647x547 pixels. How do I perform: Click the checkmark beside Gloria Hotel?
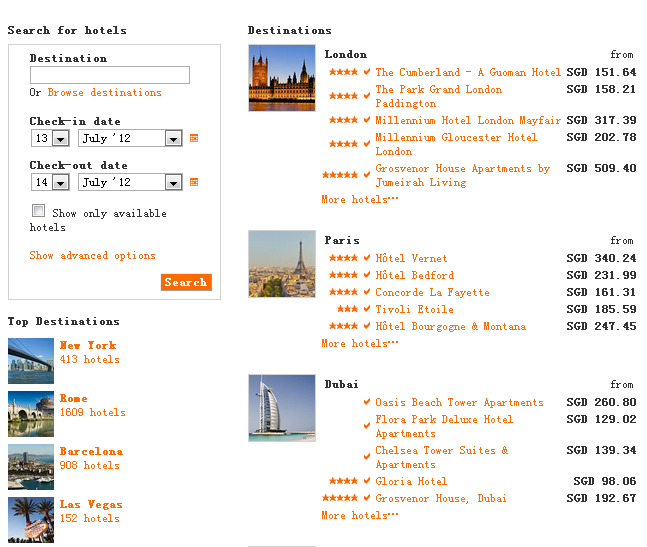(x=367, y=481)
